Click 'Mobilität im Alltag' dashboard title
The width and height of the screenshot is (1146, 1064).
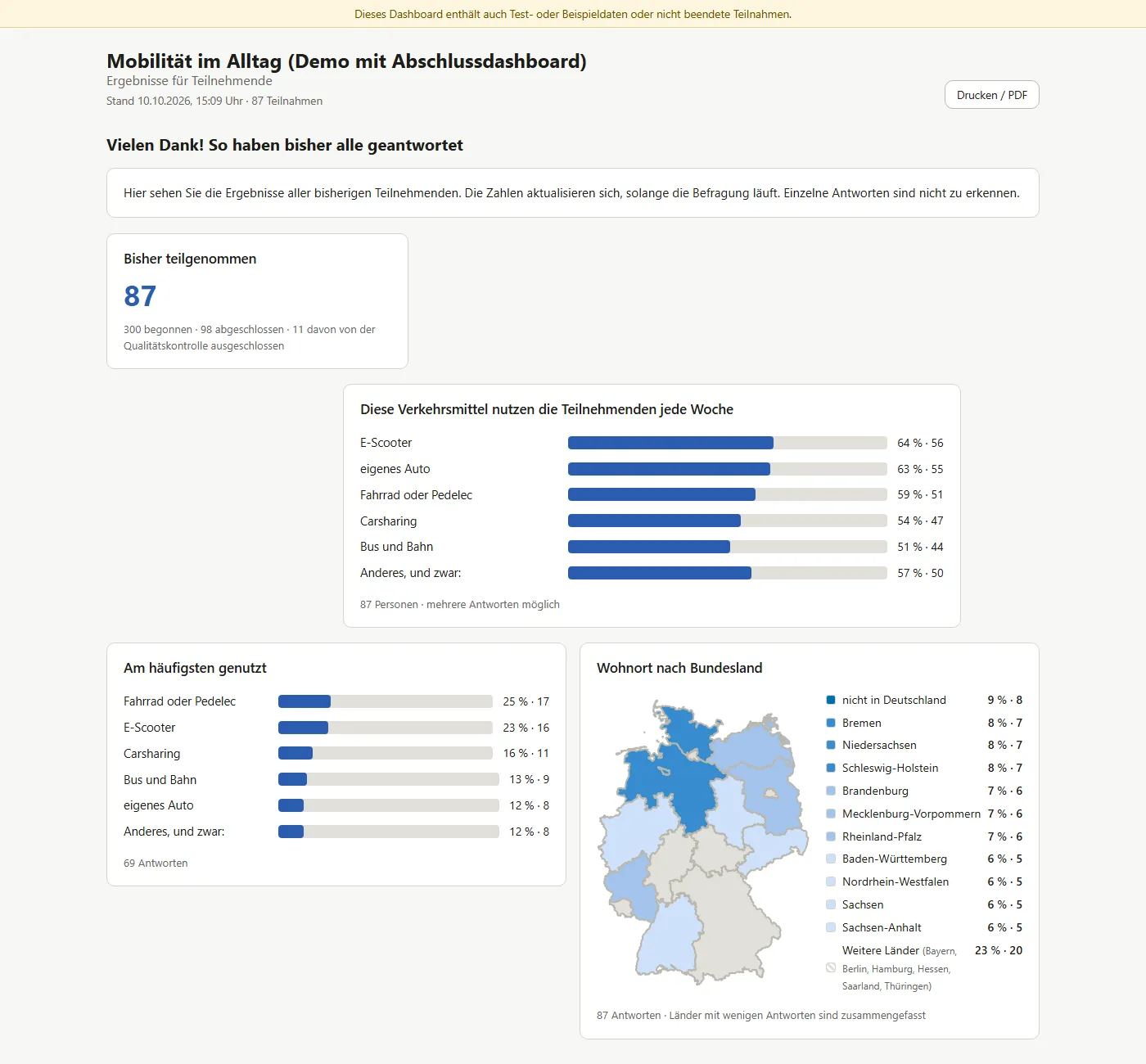coord(346,61)
